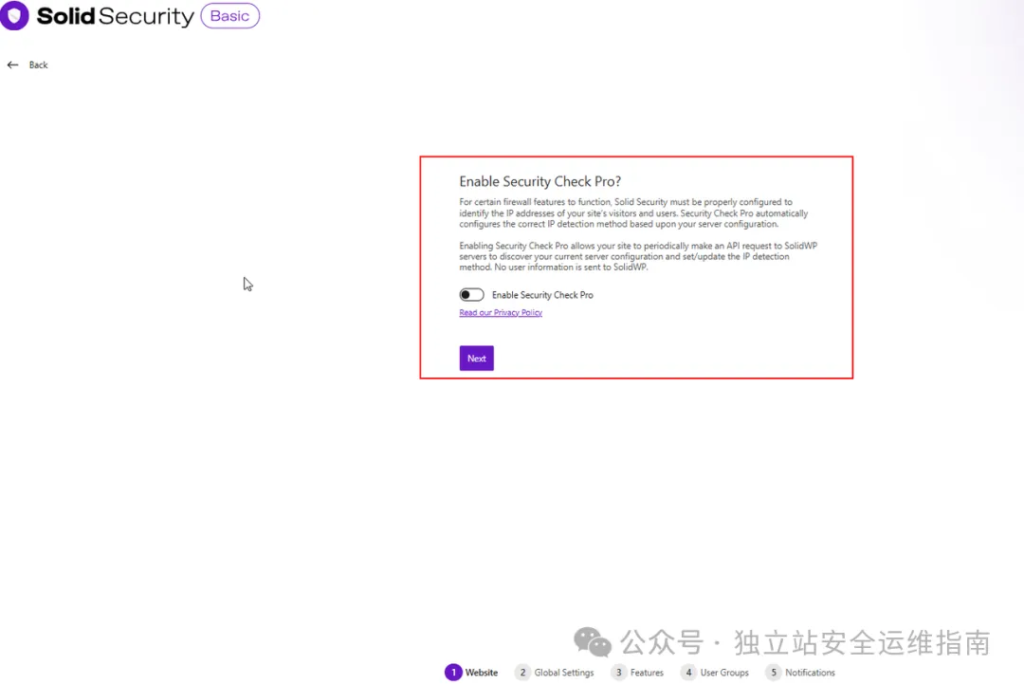
Task: Open the Read our Privacy Policy link
Action: (x=500, y=312)
